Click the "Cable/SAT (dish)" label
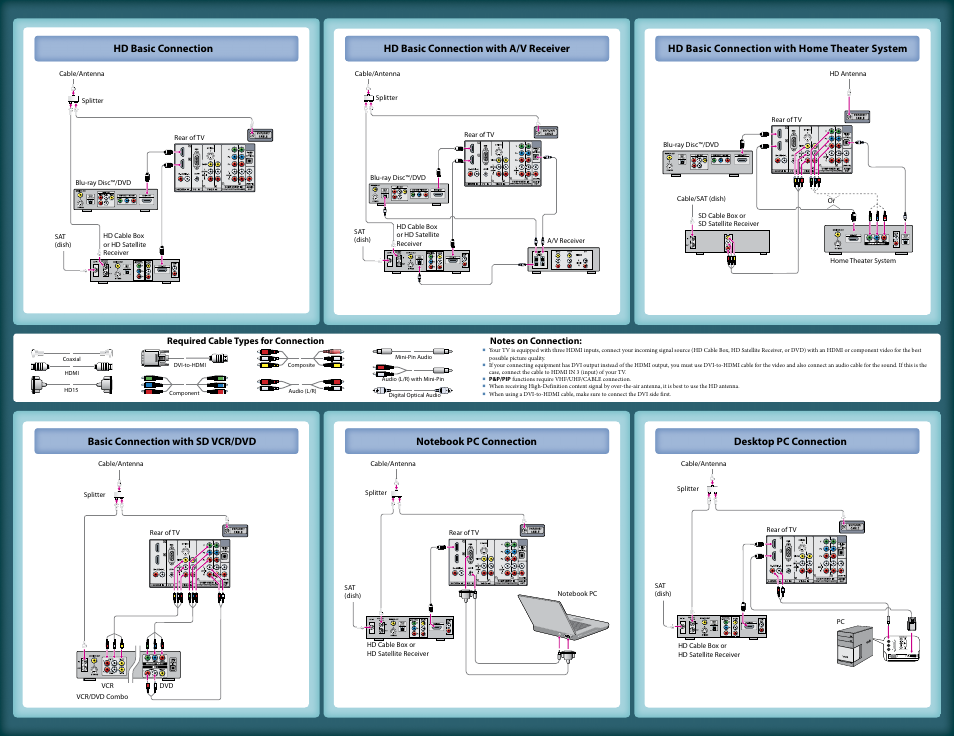The height and width of the screenshot is (736, 954). [x=701, y=198]
